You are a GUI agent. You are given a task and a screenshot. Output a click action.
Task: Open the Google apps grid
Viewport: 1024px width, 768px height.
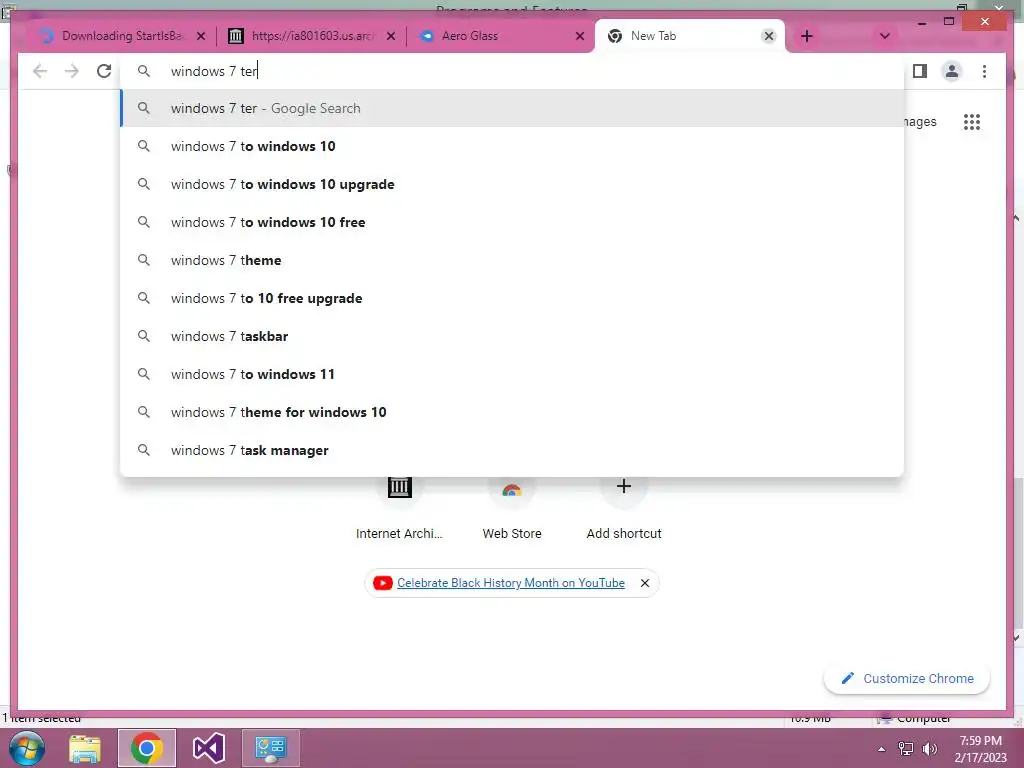(x=972, y=121)
